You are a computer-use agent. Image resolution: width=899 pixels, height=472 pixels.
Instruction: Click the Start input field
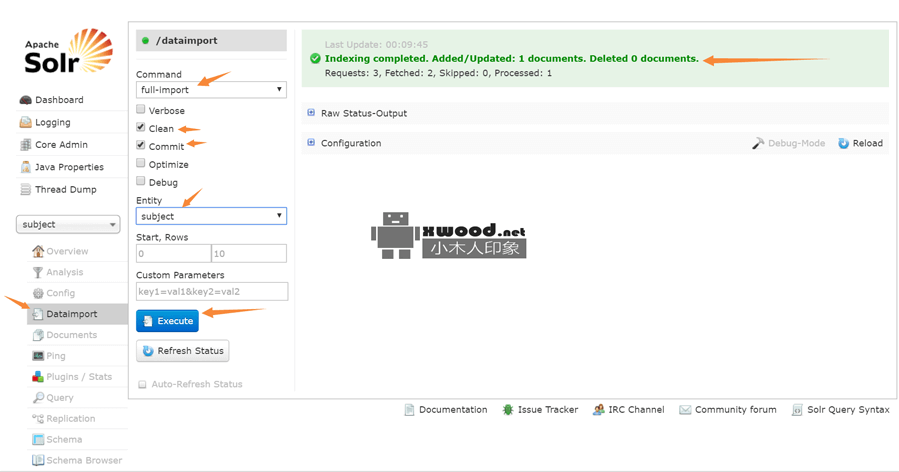coord(173,253)
